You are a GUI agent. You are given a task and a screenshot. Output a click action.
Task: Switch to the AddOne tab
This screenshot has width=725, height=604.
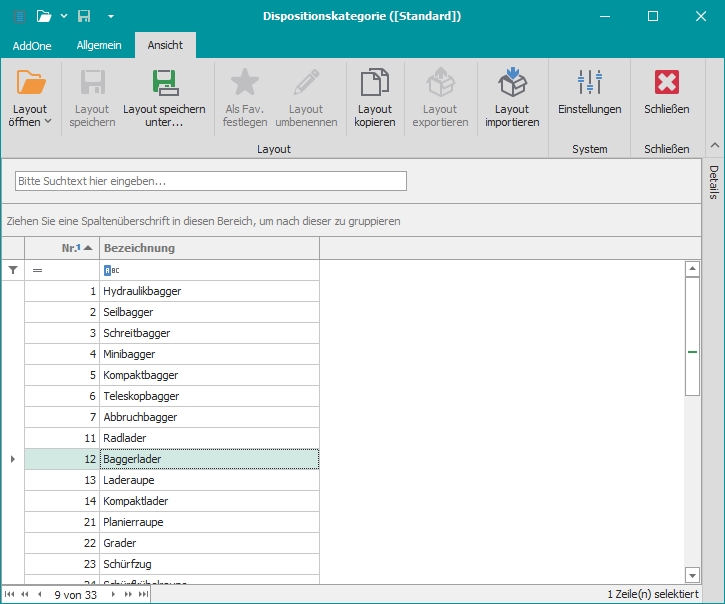click(31, 45)
